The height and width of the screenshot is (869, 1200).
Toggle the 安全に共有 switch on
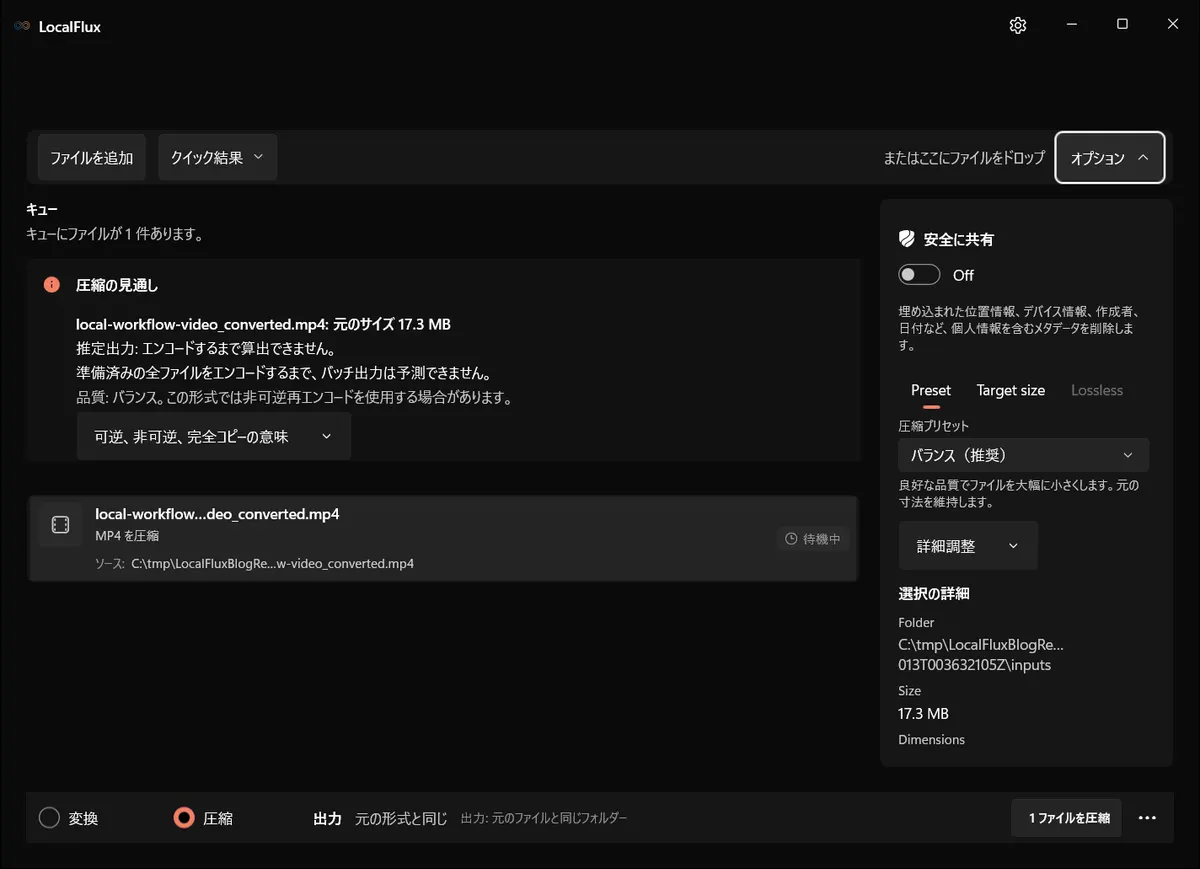pos(919,275)
